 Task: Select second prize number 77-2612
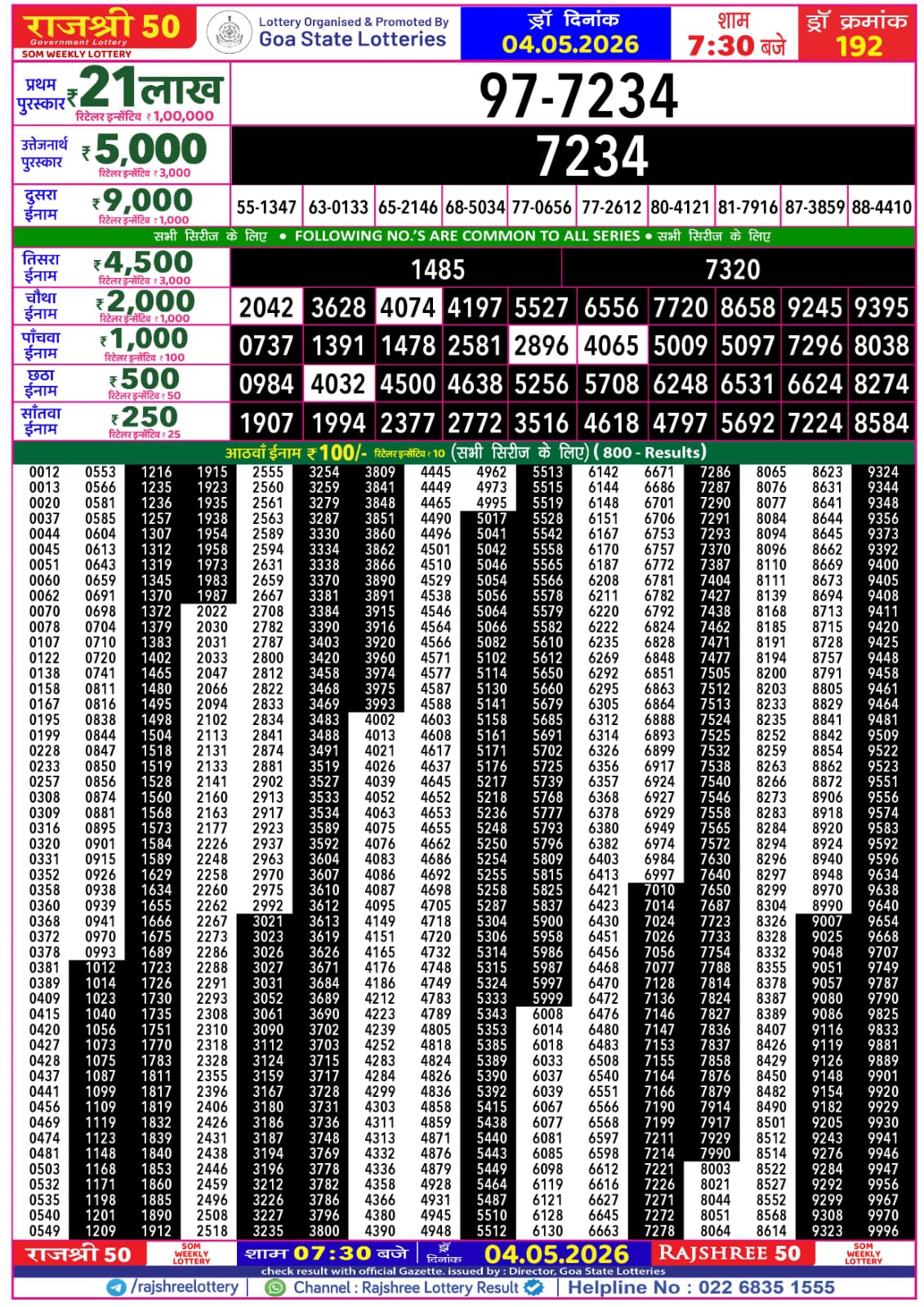tap(611, 208)
